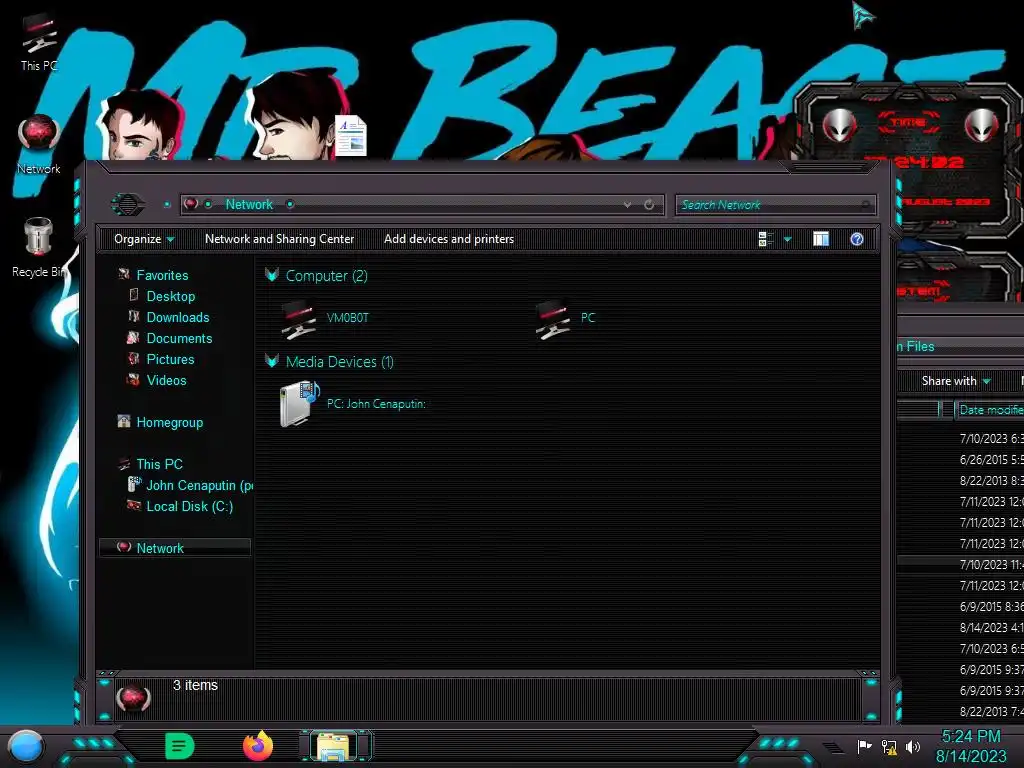Open John Cenaputin under This PC

[x=199, y=485]
